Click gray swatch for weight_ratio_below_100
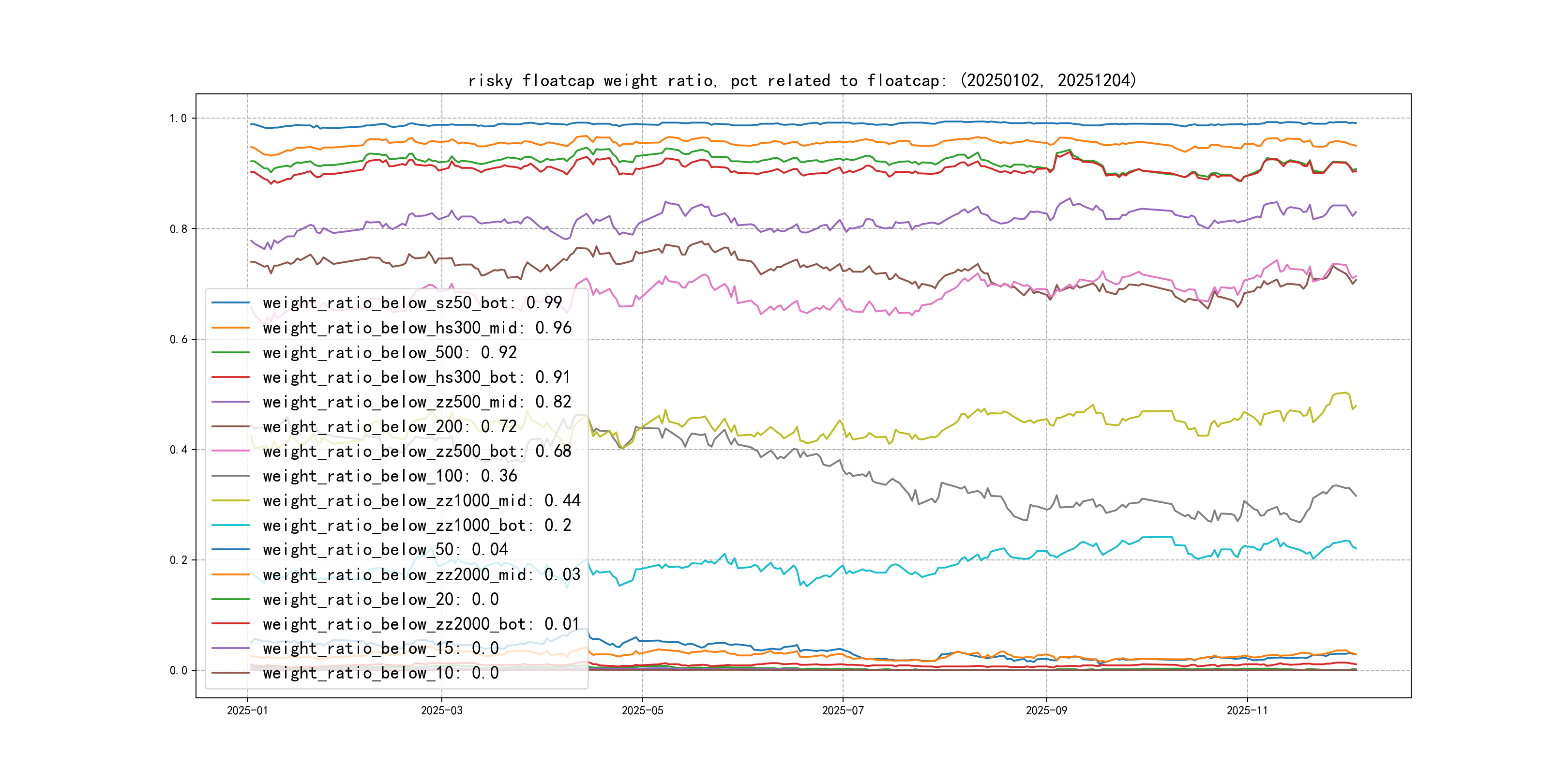The width and height of the screenshot is (1568, 784). coord(230,476)
